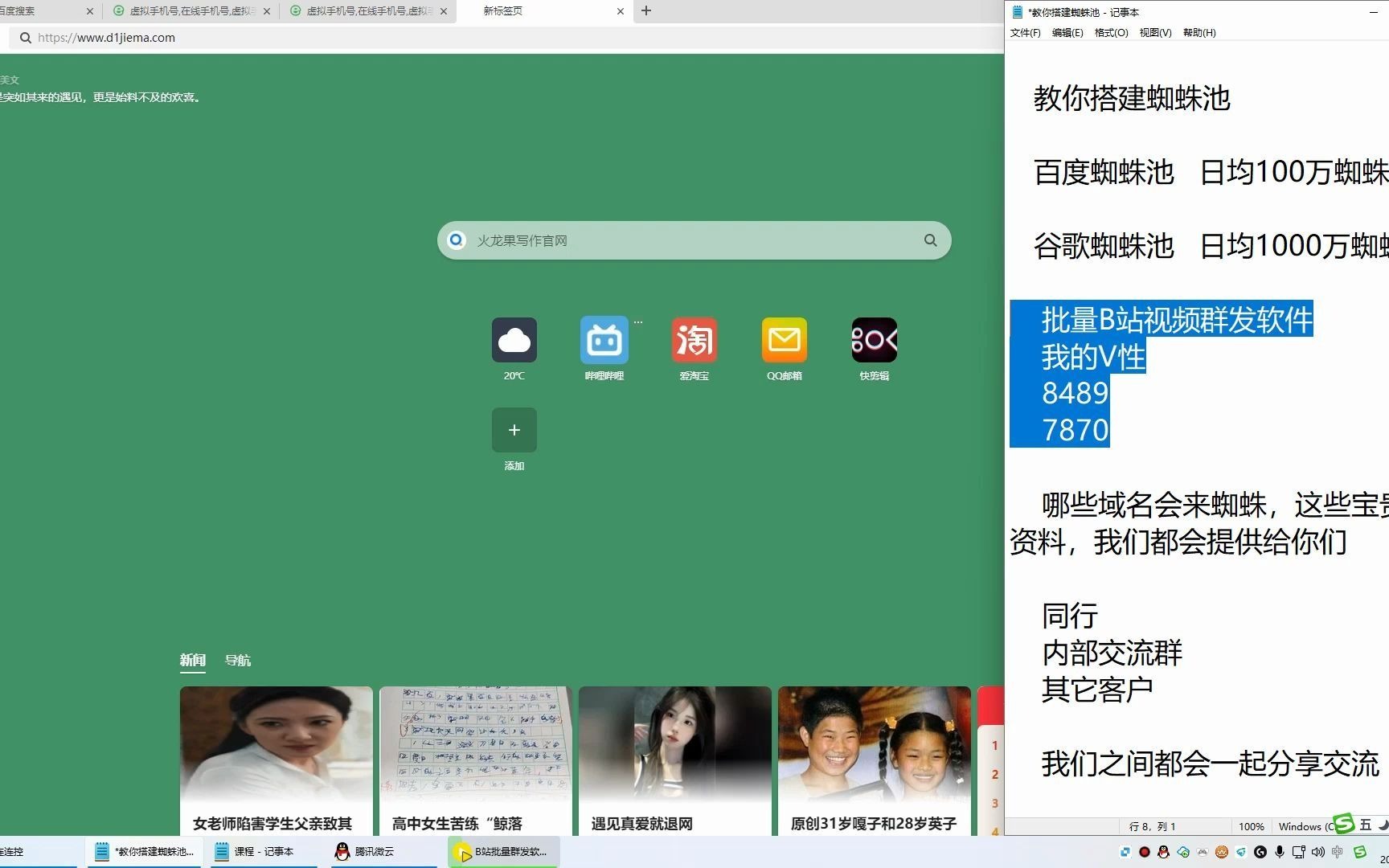Viewport: 1389px width, 868px height.
Task: Open a new browser tab with plus
Action: pyautogui.click(x=646, y=10)
